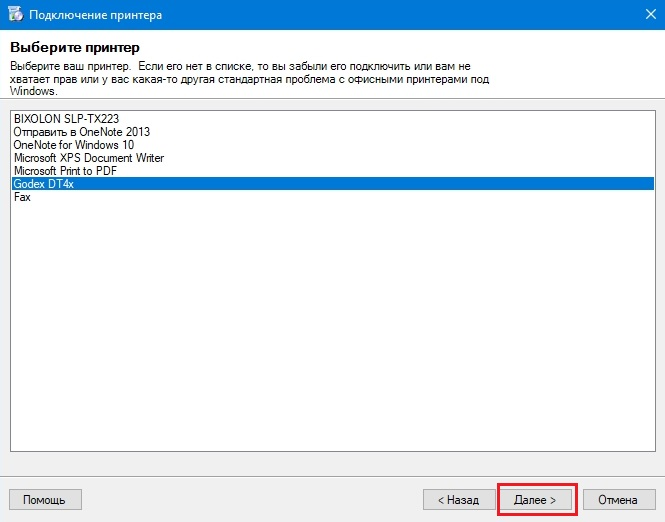Choose the Fax entry in list

click(333, 197)
